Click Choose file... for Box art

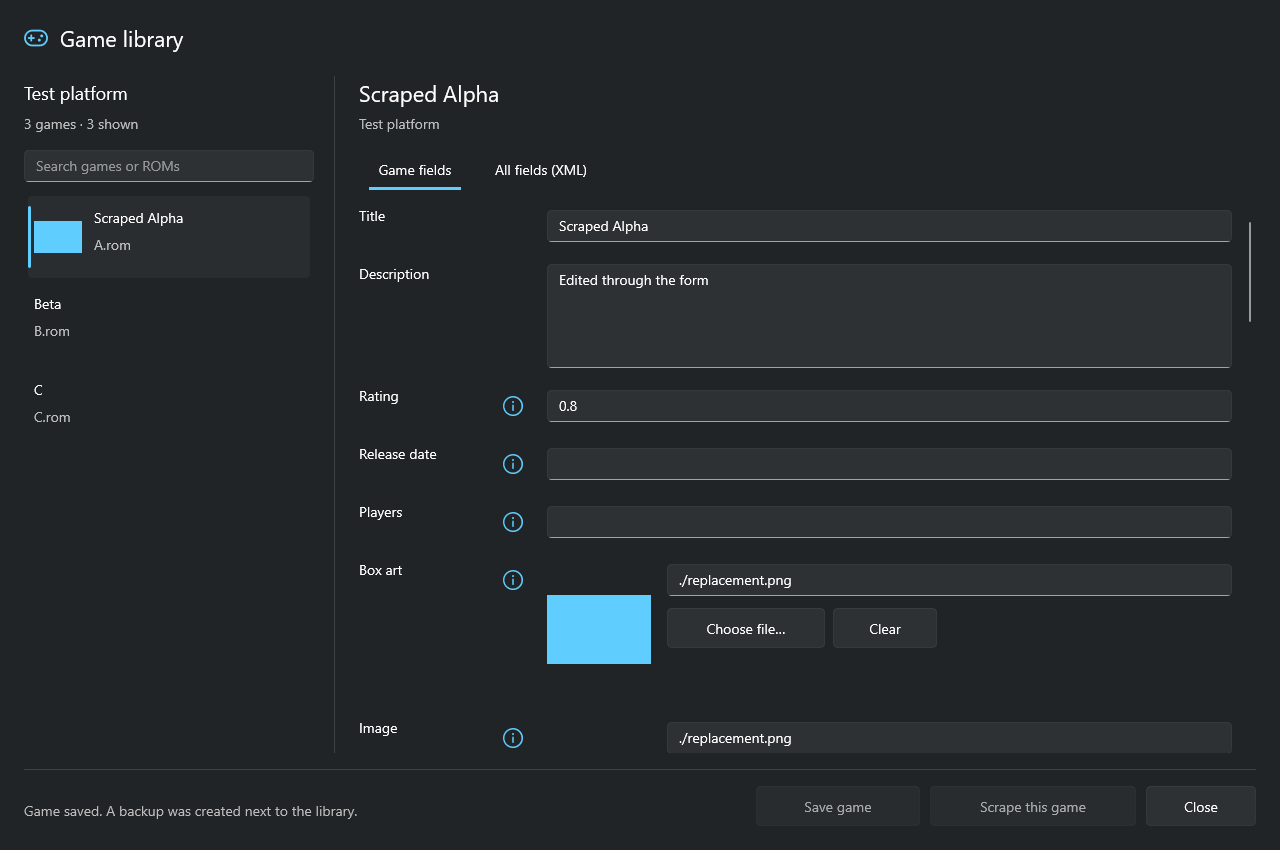point(746,629)
